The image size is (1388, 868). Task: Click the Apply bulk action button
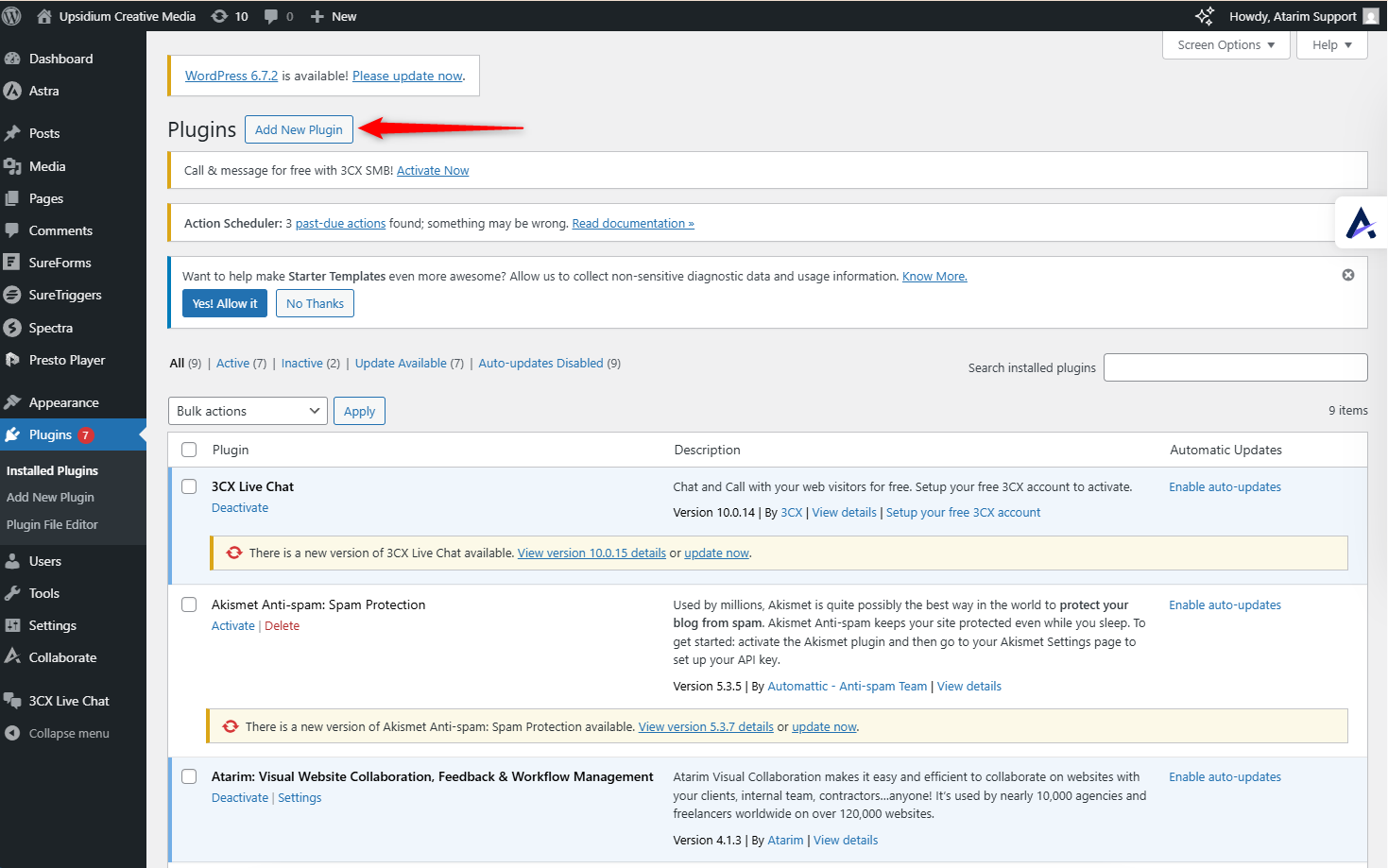pos(359,411)
